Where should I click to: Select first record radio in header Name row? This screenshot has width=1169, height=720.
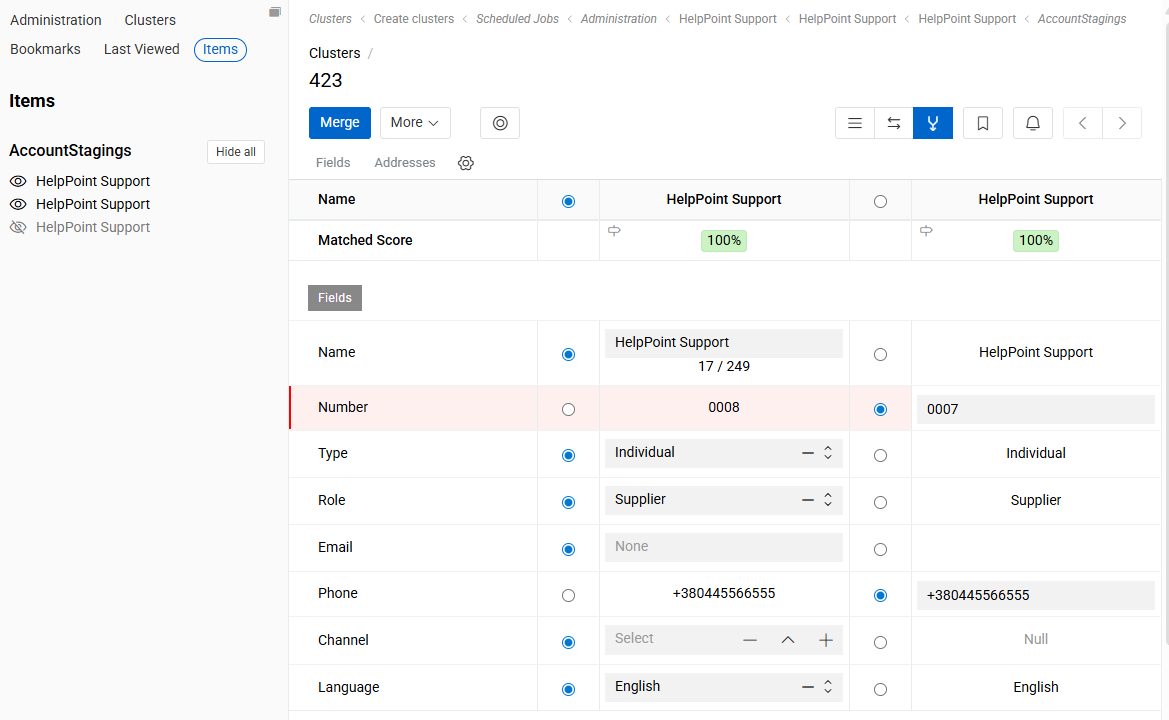pyautogui.click(x=568, y=201)
